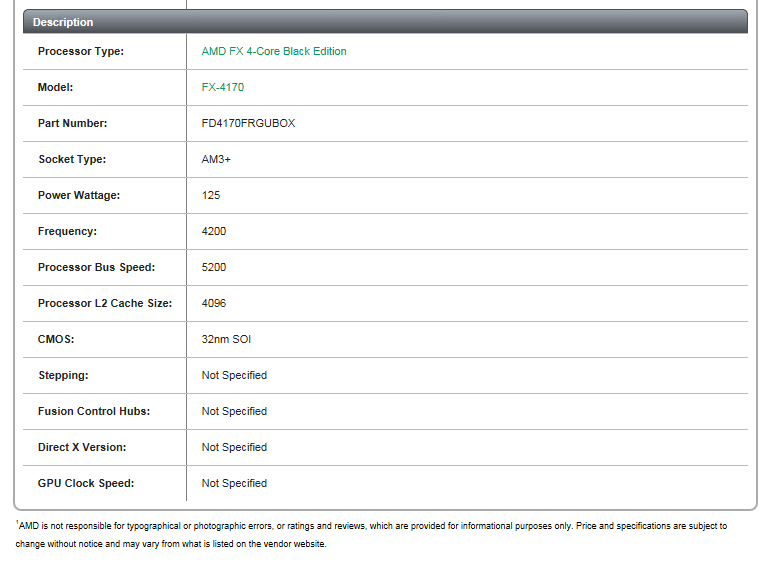Click the Description section header
The width and height of the screenshot is (773, 571).
tap(63, 22)
